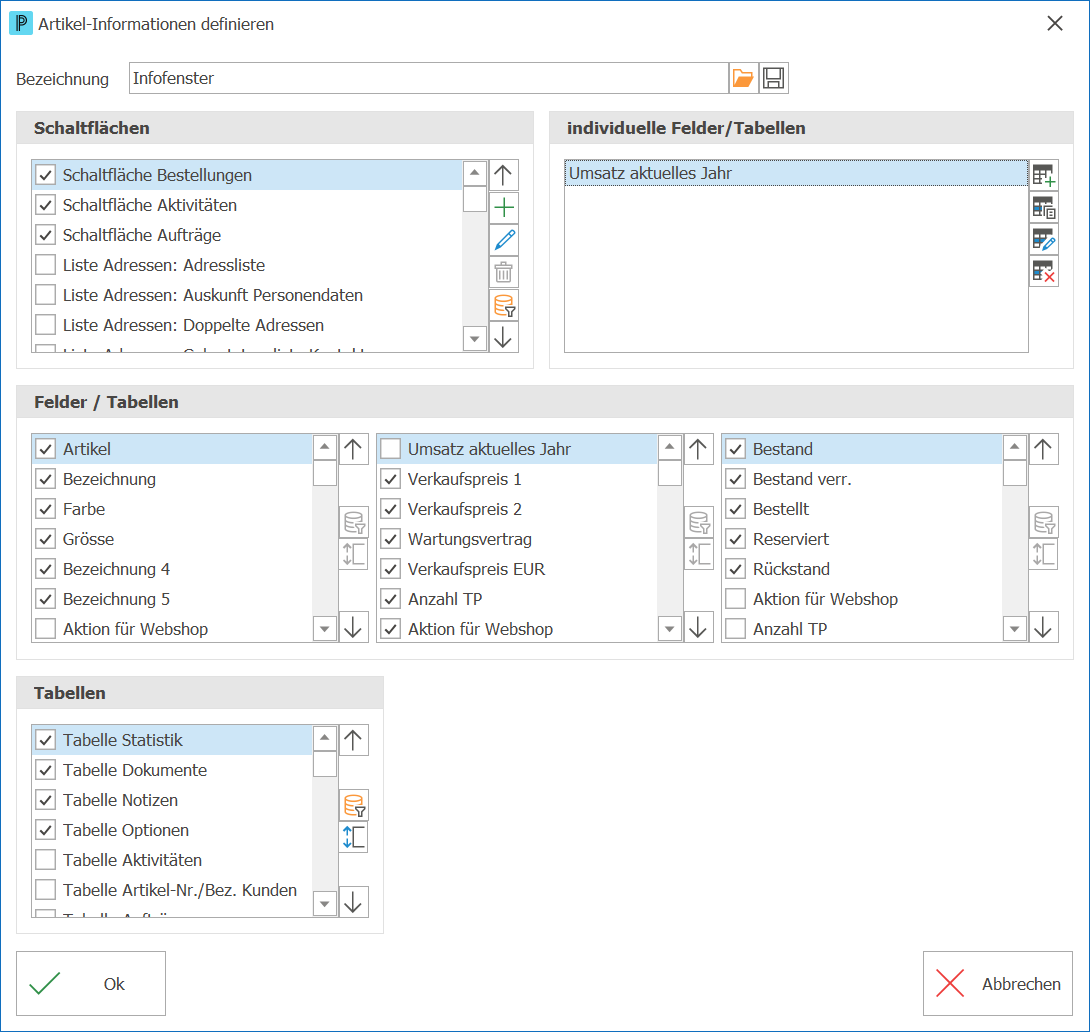This screenshot has height=1032, width=1090.
Task: Select the Verkaufspreis EUR row
Action: pyautogui.click(x=518, y=569)
